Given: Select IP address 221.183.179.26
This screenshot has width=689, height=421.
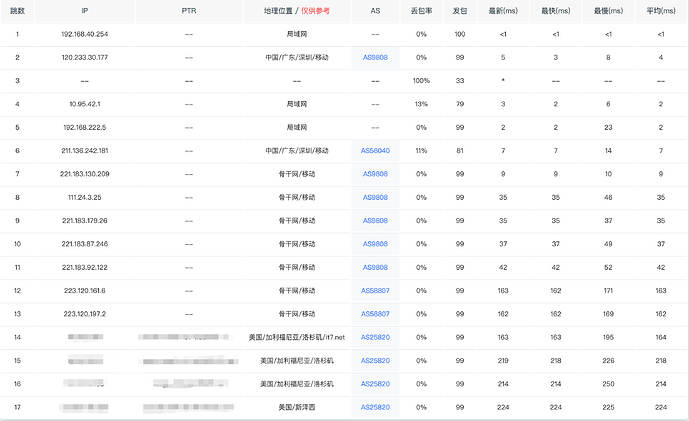Looking at the screenshot, I should click(84, 221).
